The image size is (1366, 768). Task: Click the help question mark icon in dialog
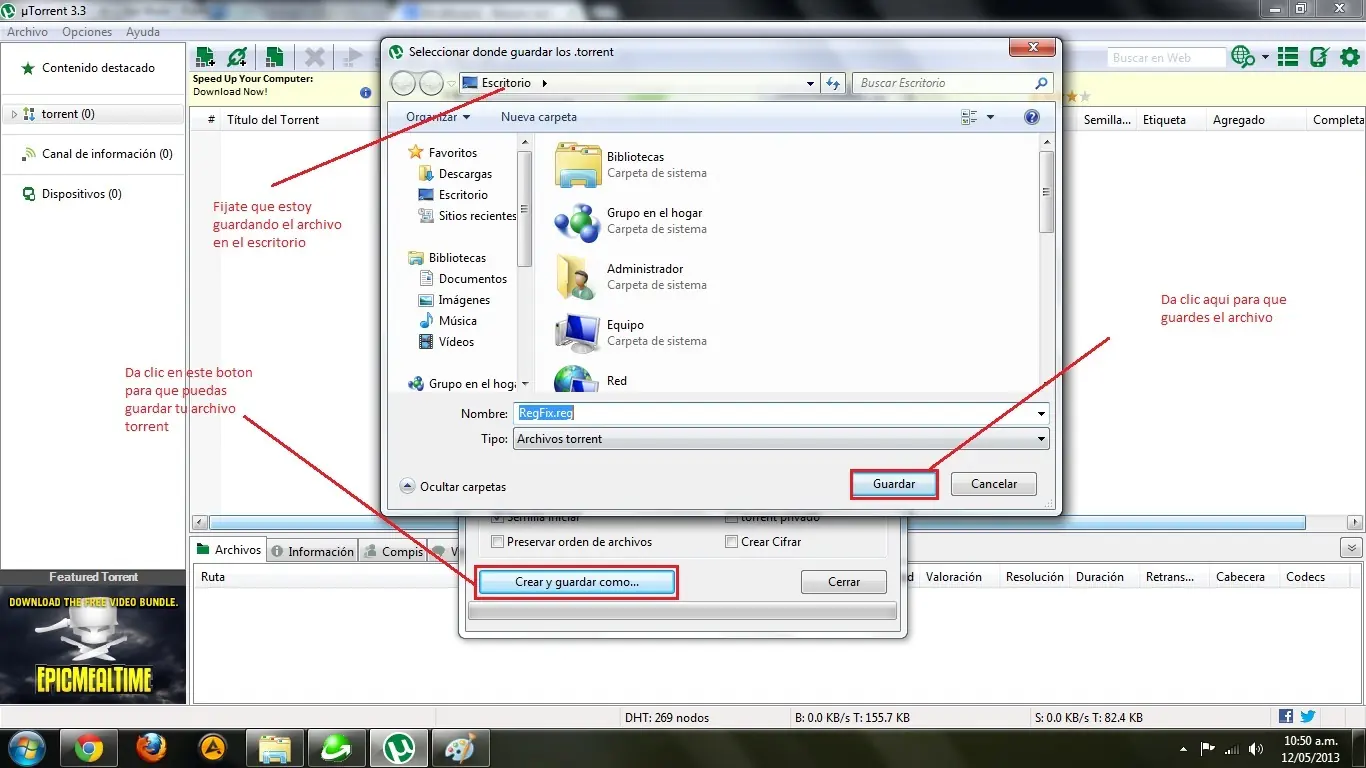pos(1032,117)
